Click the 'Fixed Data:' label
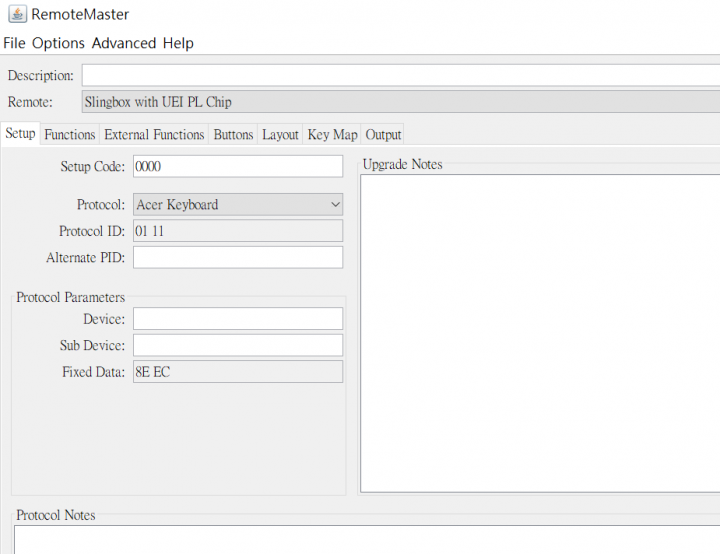 click(x=93, y=372)
